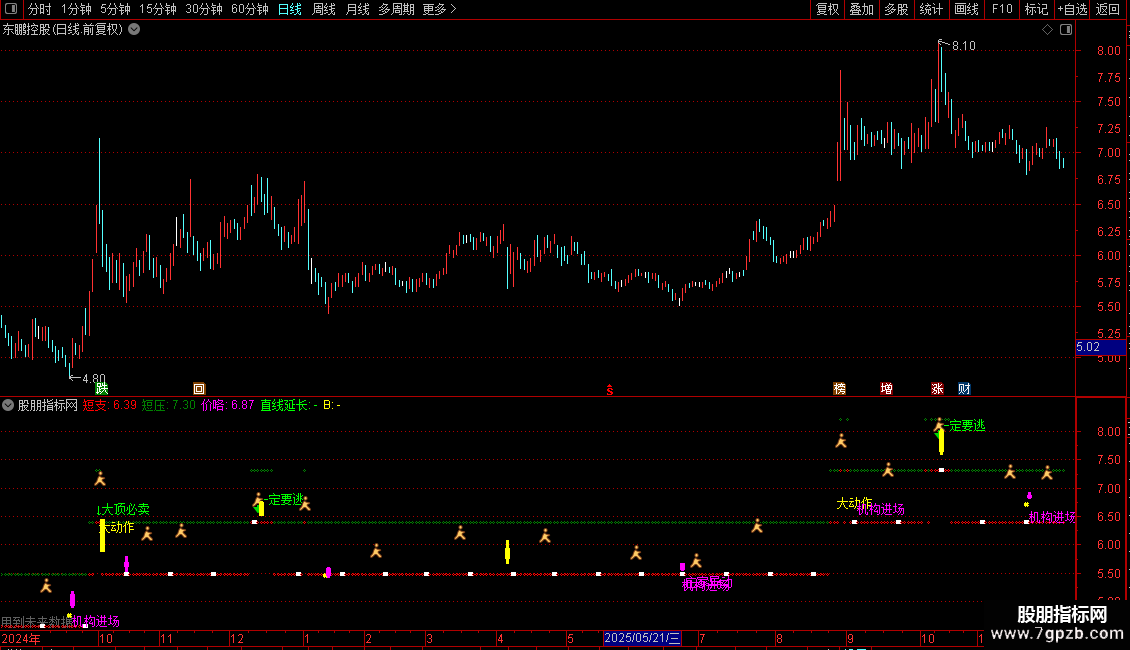Screen dimensions: 1130x650
Task: Toggle the right side panel icon
Action: [1066, 30]
